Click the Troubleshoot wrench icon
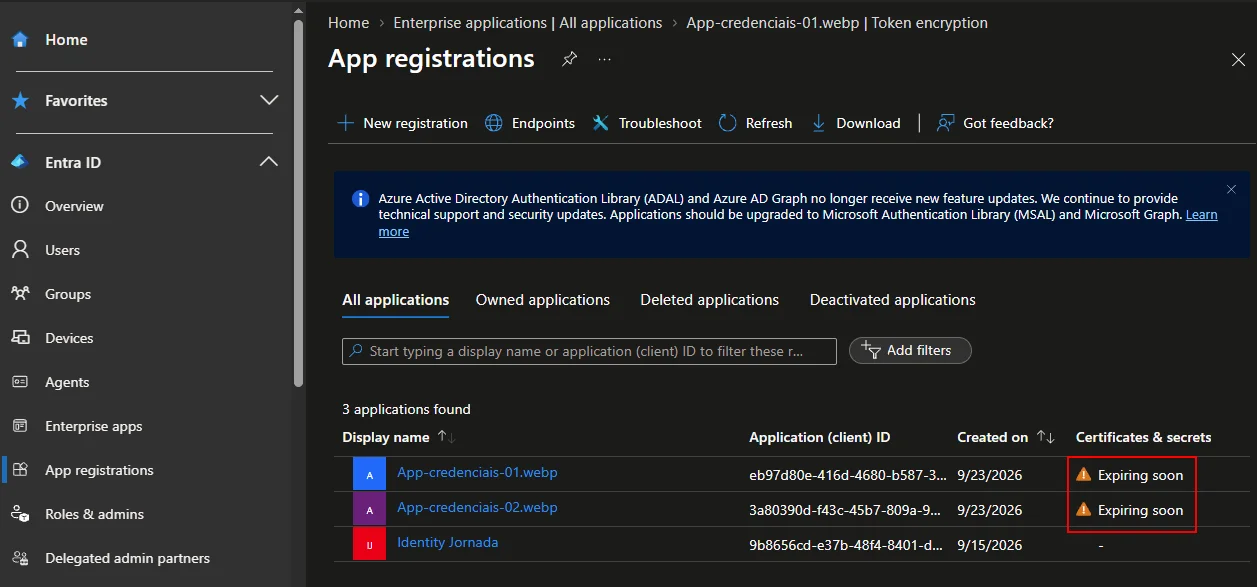The width and height of the screenshot is (1257, 587). coord(600,123)
